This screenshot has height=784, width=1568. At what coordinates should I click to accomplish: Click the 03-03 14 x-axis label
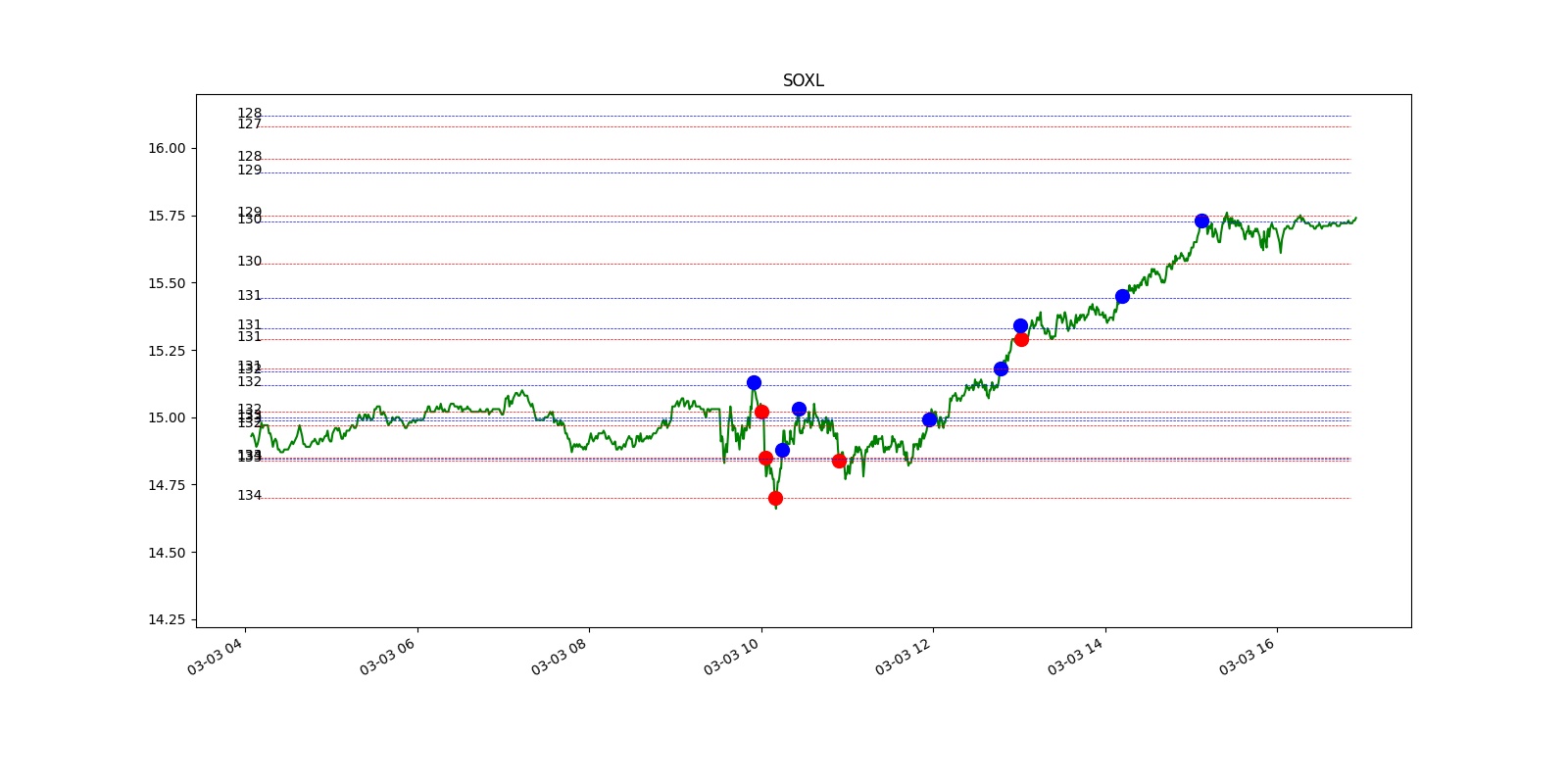pos(1075,656)
